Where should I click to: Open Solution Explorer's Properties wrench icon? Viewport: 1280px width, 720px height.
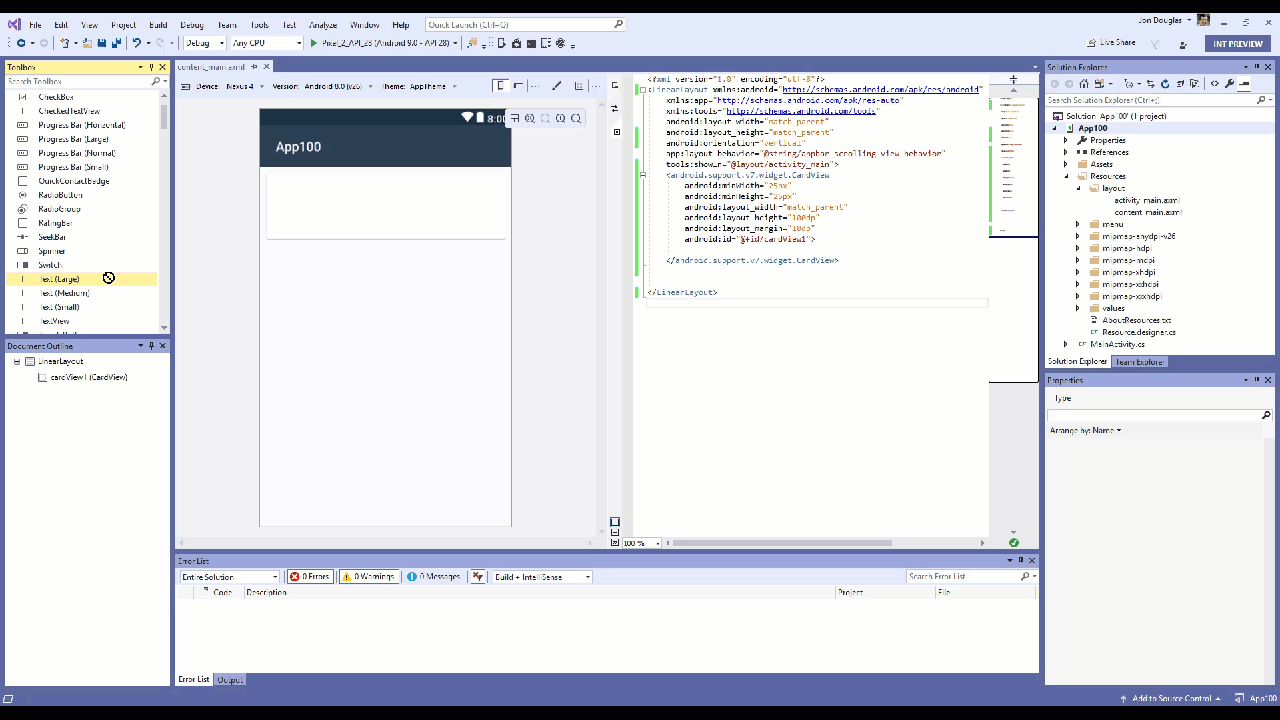(1230, 83)
